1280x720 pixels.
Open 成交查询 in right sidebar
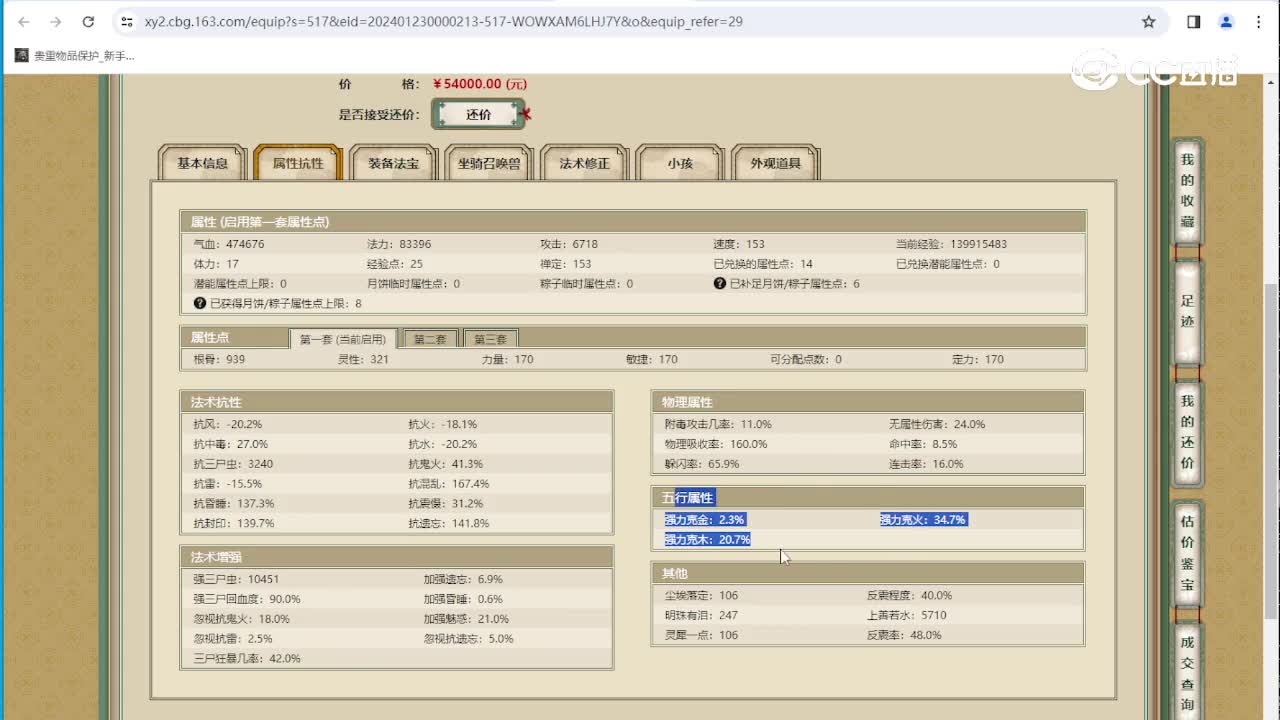click(x=1187, y=672)
